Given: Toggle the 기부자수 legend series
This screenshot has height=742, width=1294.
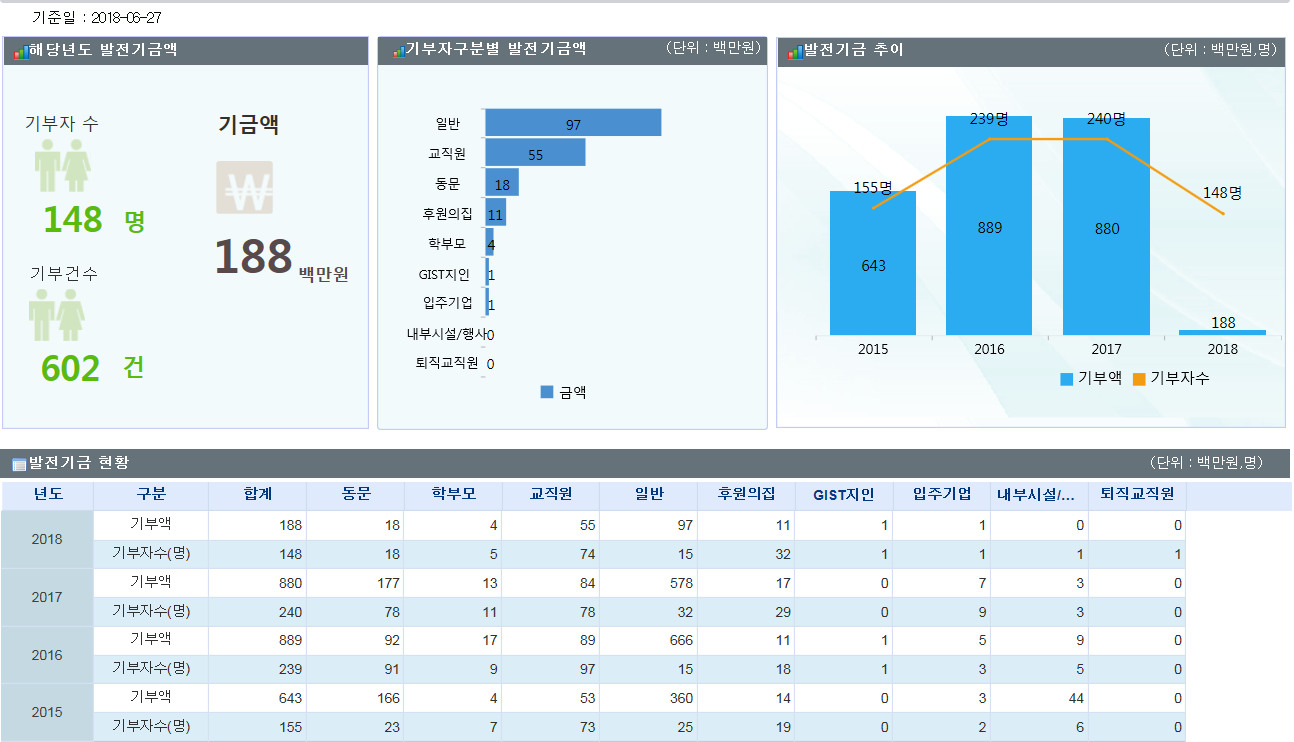Looking at the screenshot, I should 1170,378.
